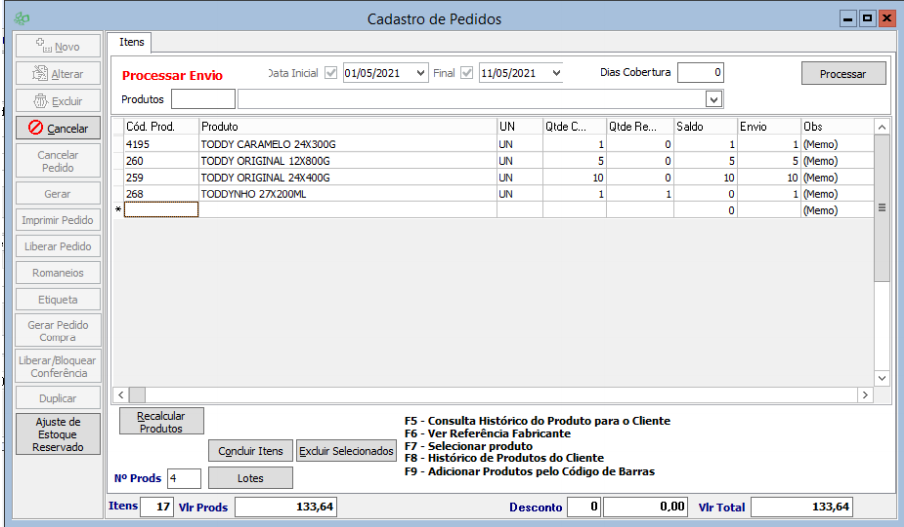The height and width of the screenshot is (527, 904).
Task: Click the Alterar edit icon button
Action: (40, 73)
